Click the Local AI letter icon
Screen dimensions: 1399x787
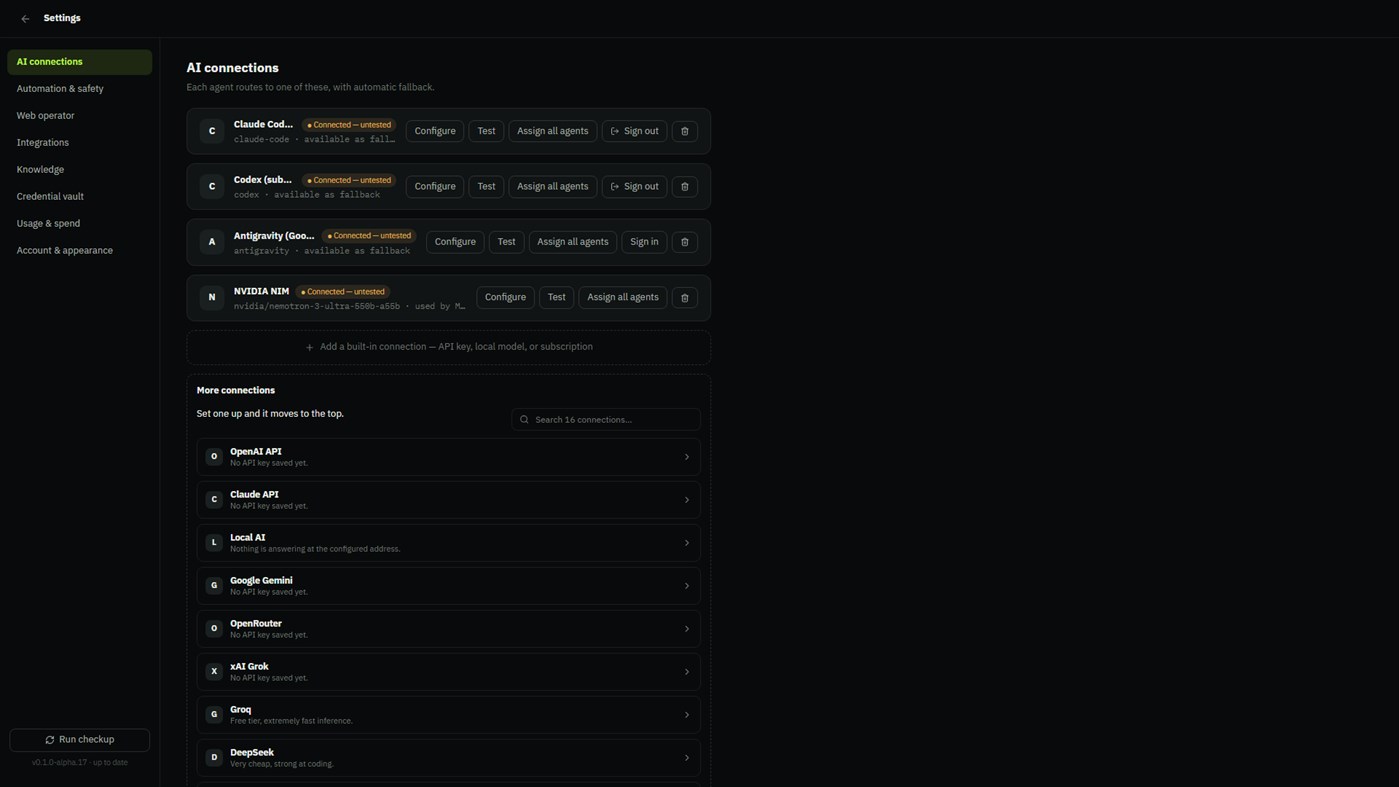[214, 543]
